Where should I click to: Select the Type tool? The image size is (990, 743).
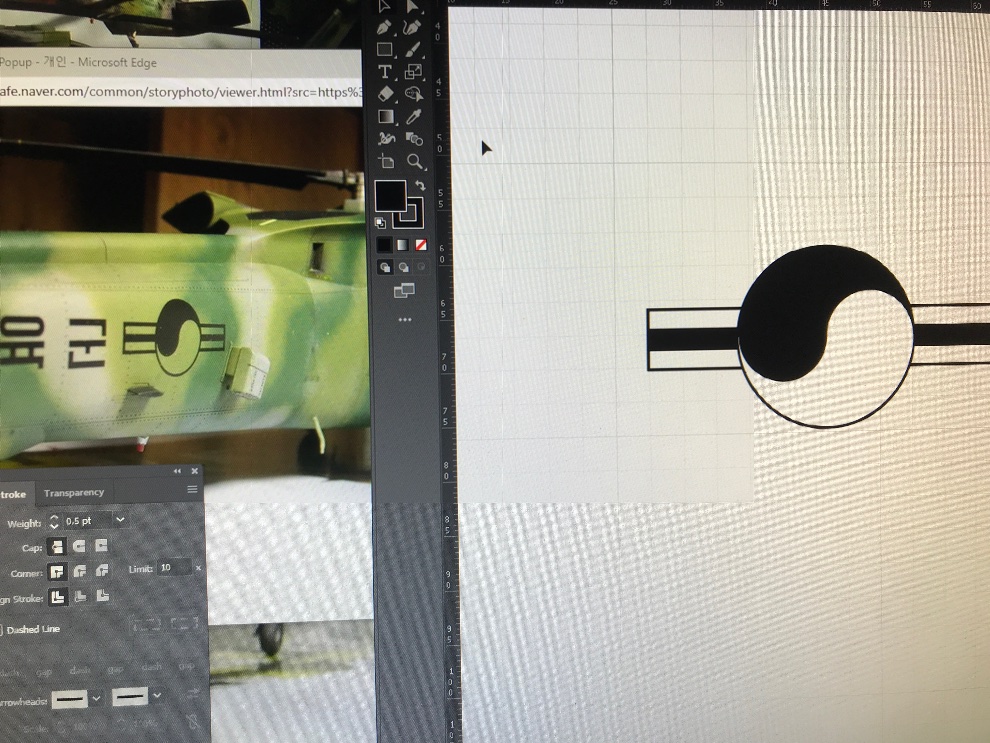pos(385,72)
